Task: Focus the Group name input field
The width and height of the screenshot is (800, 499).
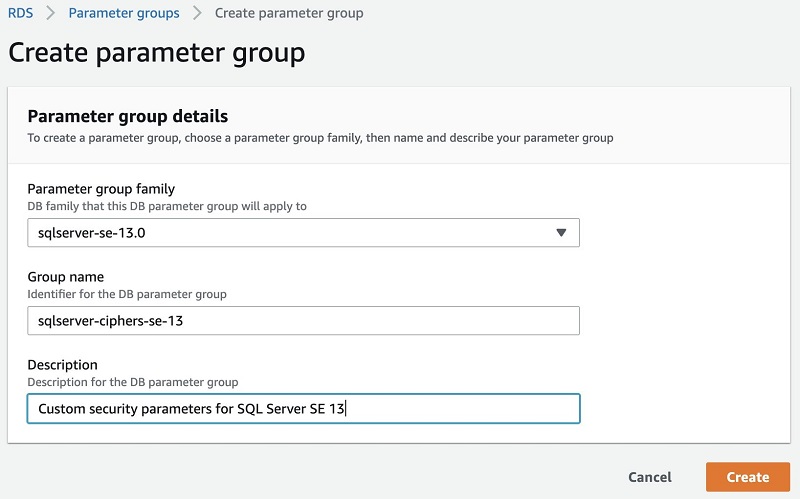Action: tap(304, 320)
